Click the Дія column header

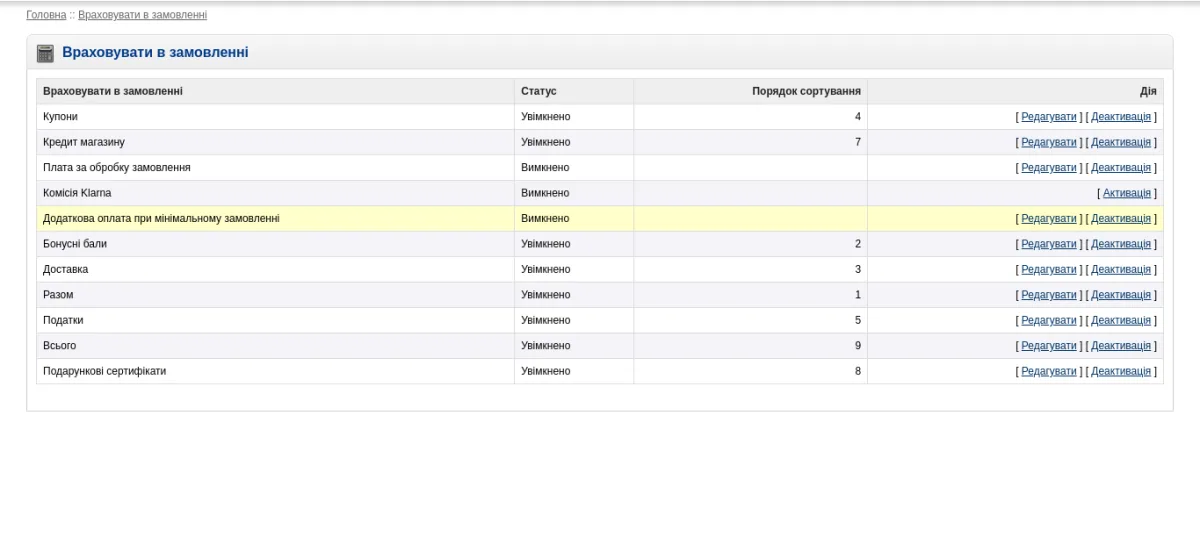(1148, 91)
